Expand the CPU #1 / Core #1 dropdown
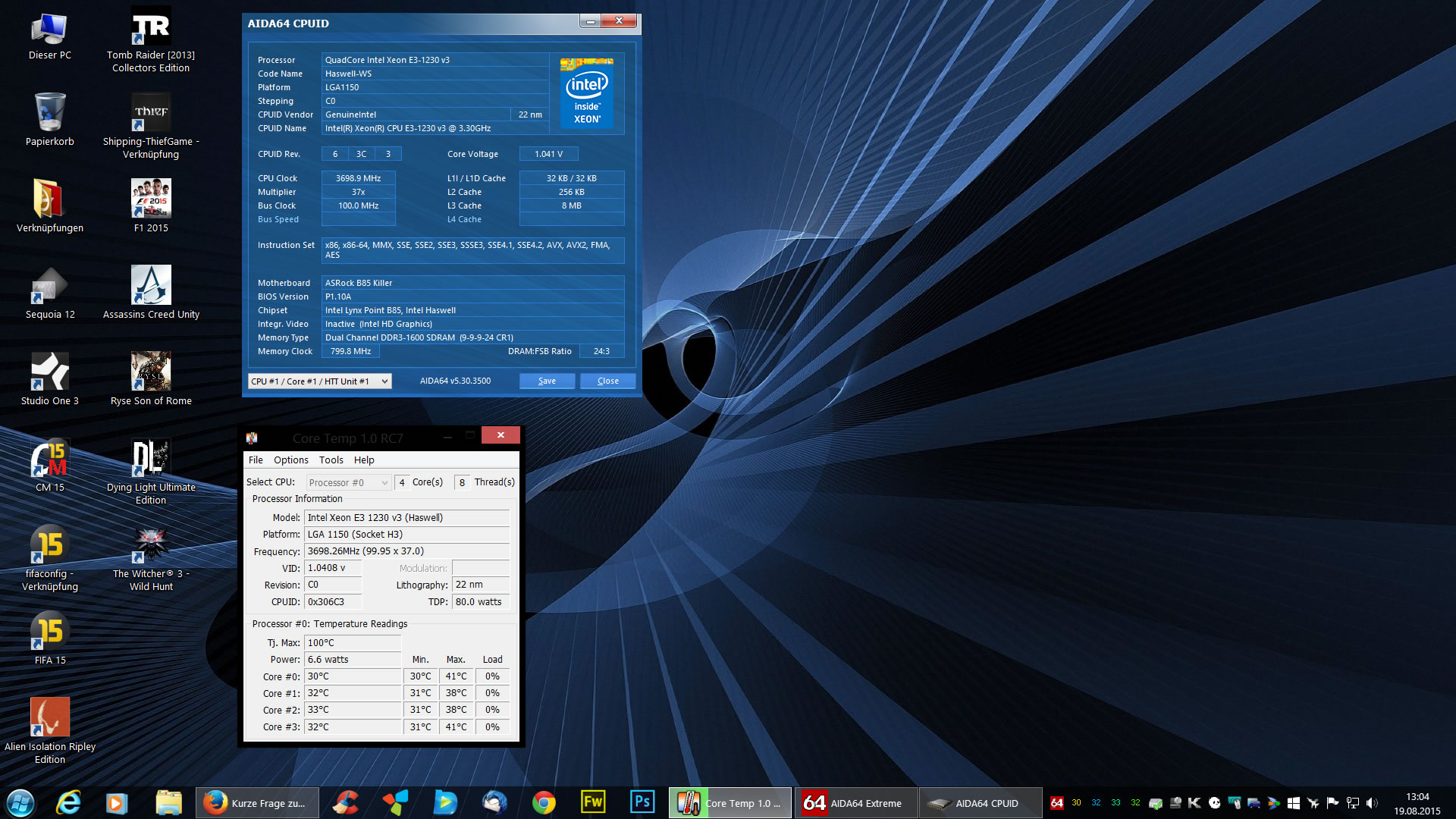 click(320, 381)
